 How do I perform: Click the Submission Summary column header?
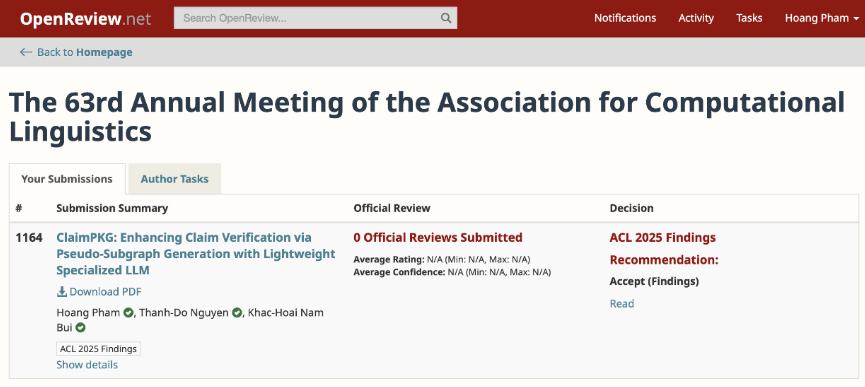point(112,208)
